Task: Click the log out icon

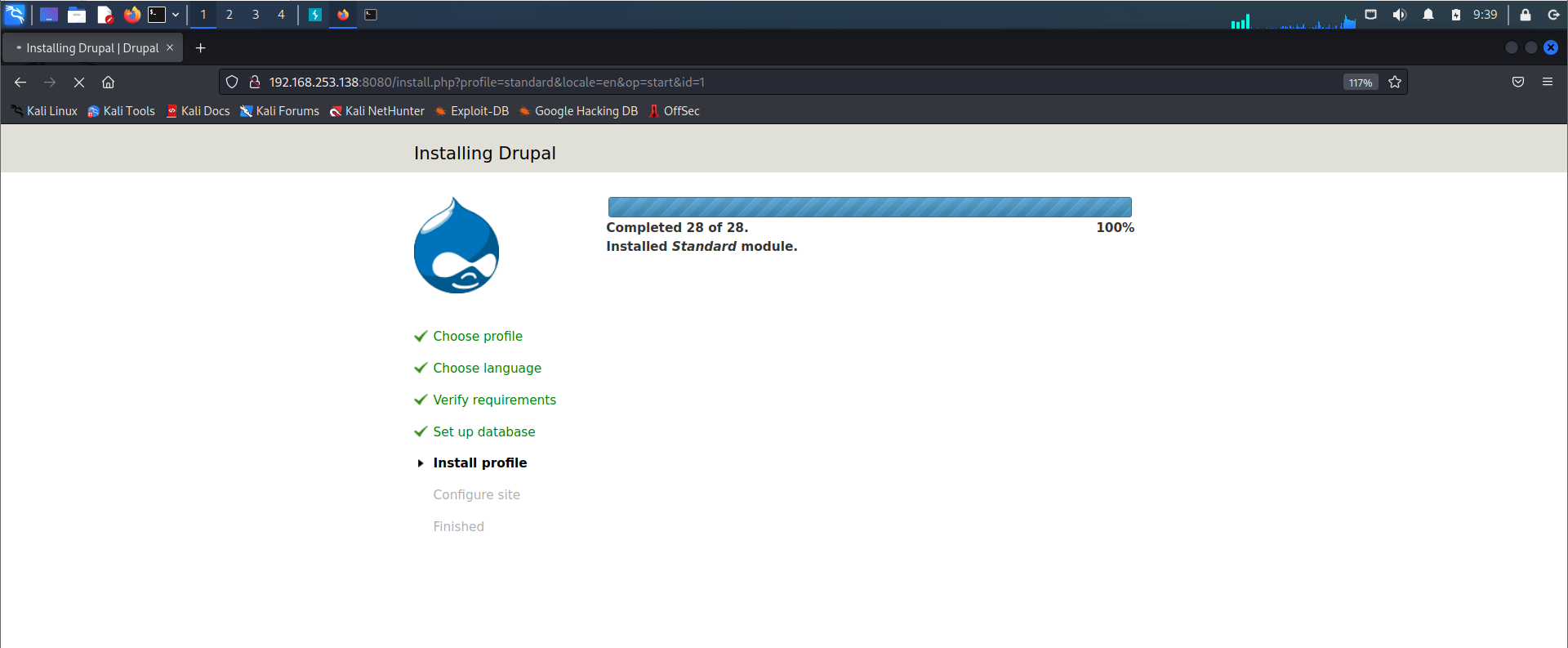Action: click(x=1553, y=15)
